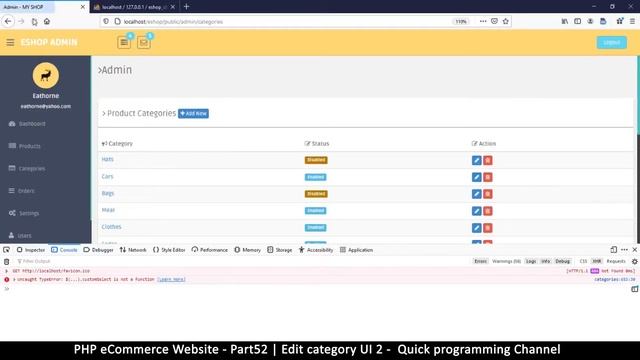Click the edit pencil for Cars
Viewport: 640px width, 360px height.
pos(476,177)
